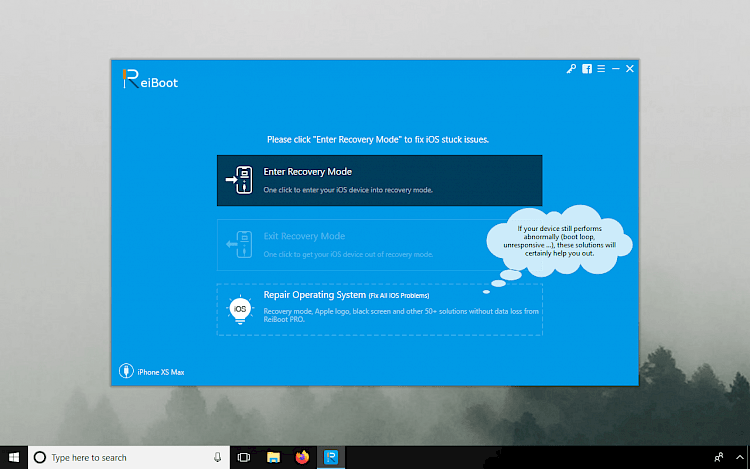
Task: Click the microphone icon in search box
Action: tap(217, 458)
